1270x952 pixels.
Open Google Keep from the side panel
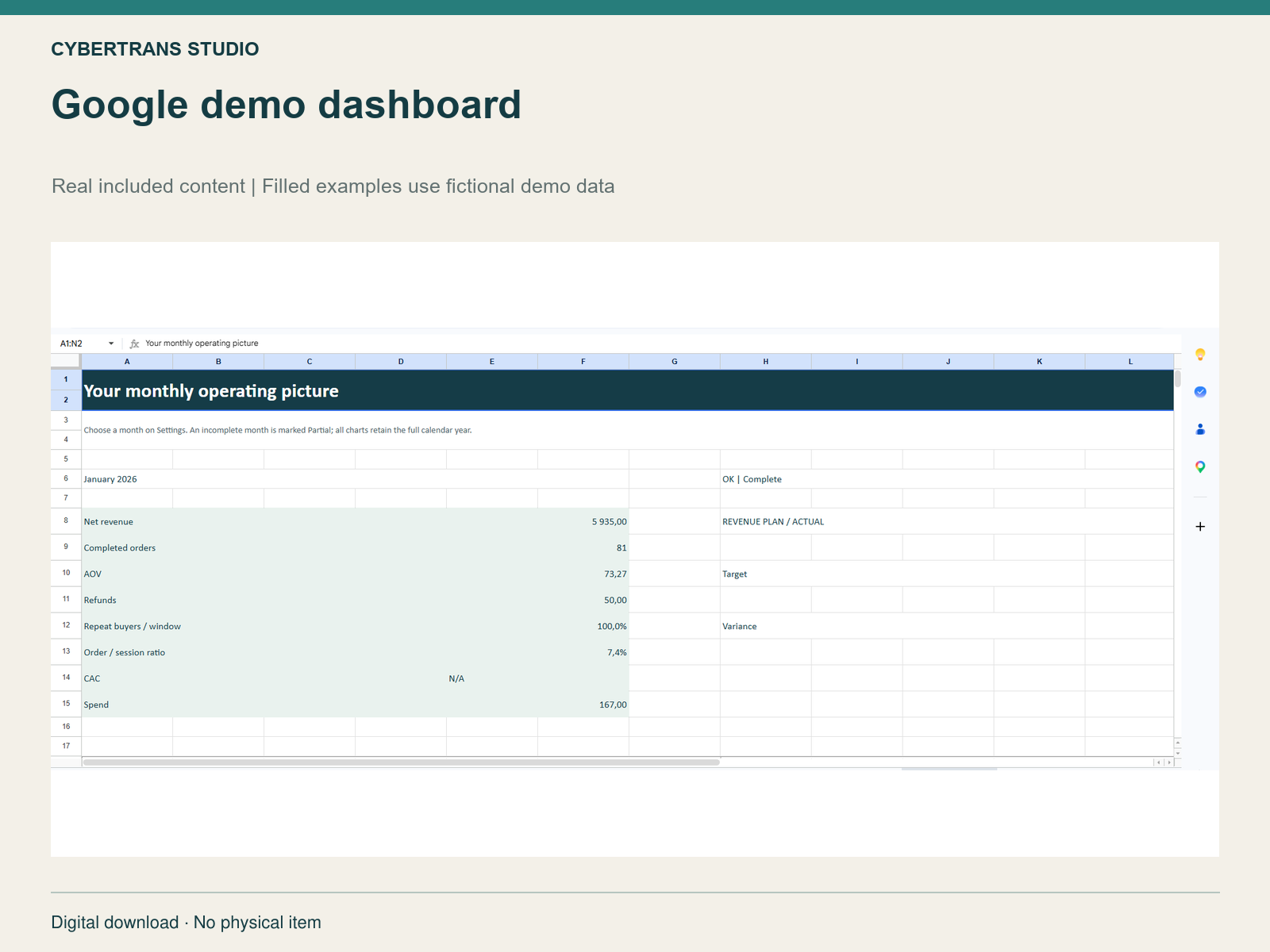point(1200,355)
